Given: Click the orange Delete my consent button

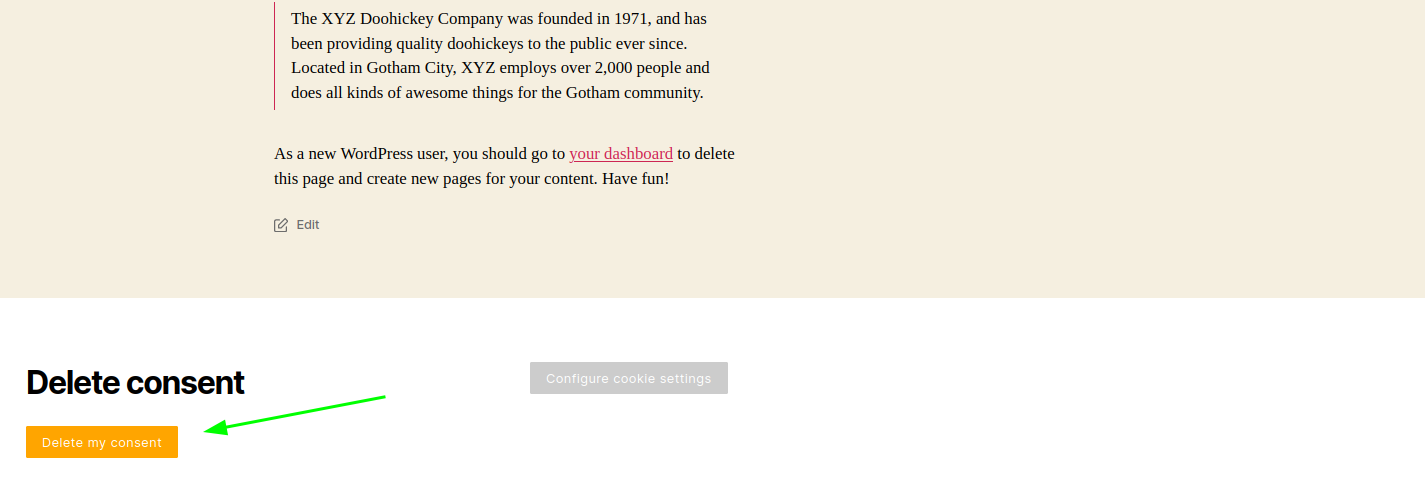Looking at the screenshot, I should coord(102,442).
